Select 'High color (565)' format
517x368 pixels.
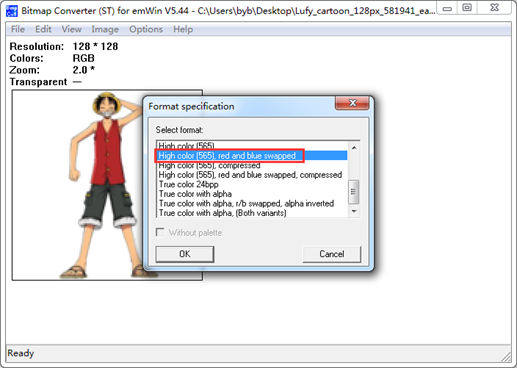coord(252,145)
